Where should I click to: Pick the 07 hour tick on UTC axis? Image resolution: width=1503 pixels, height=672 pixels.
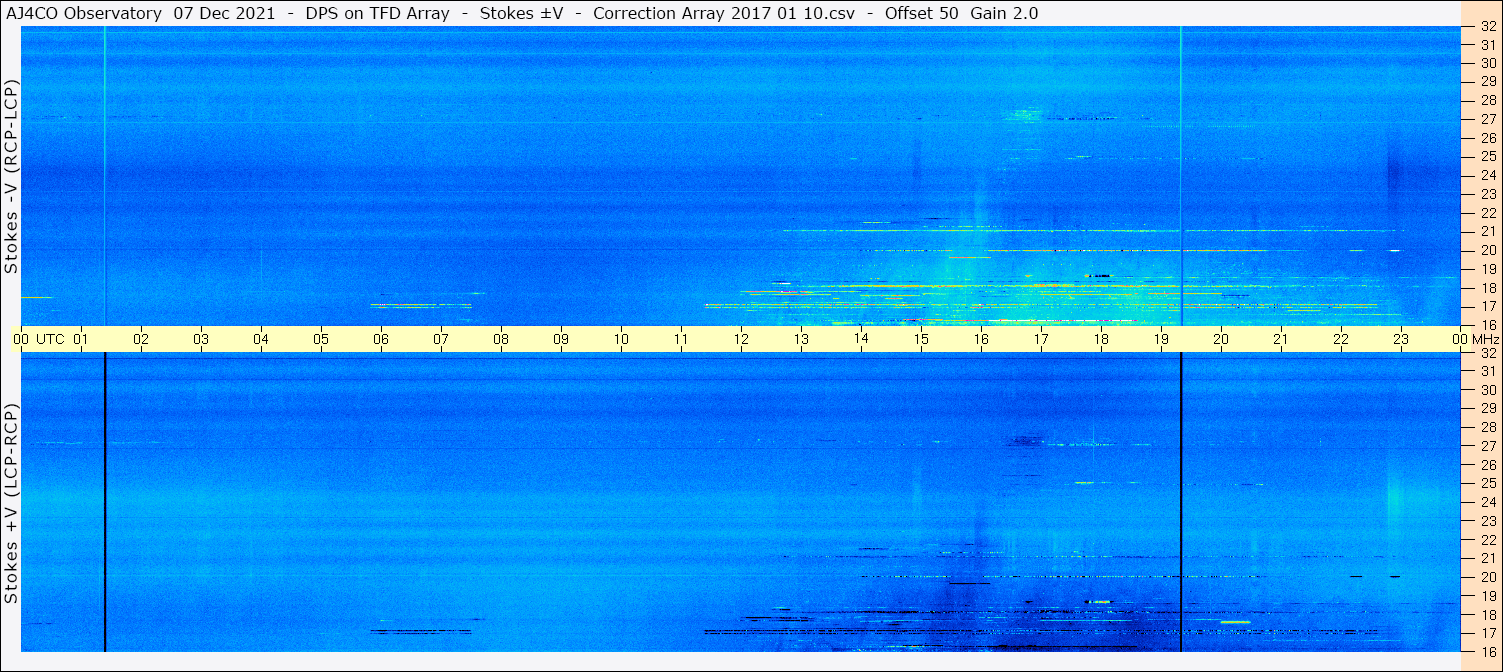tap(441, 339)
